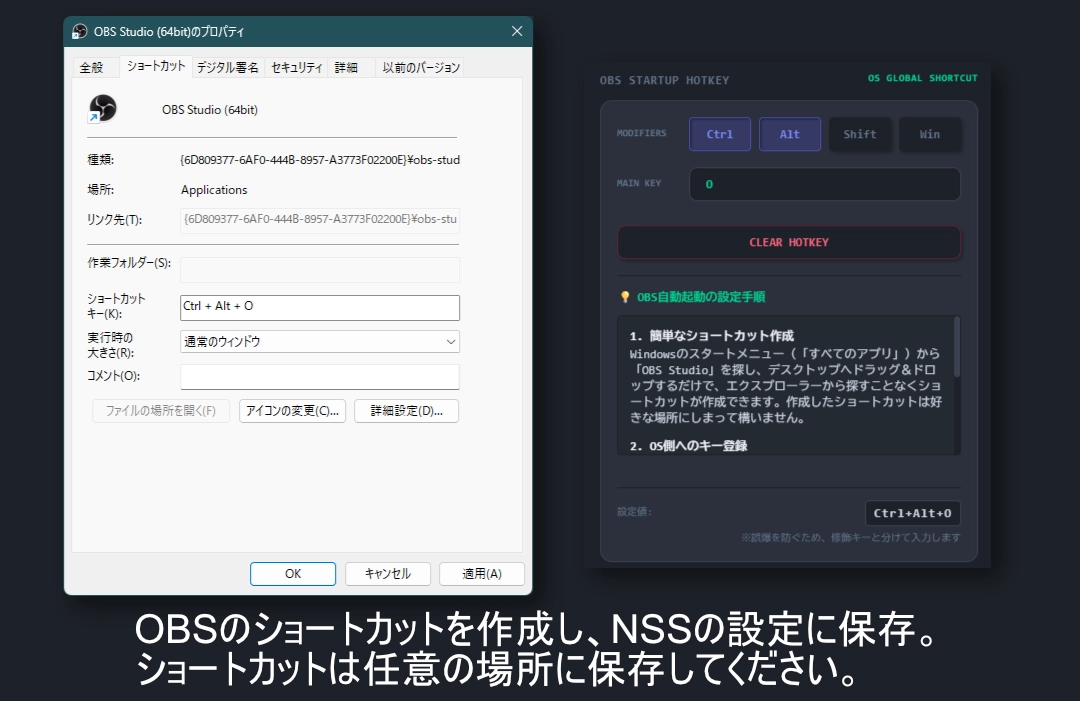Click the 2. OS側へのキー登録 heading
Image resolution: width=1080 pixels, height=701 pixels.
coord(688,446)
